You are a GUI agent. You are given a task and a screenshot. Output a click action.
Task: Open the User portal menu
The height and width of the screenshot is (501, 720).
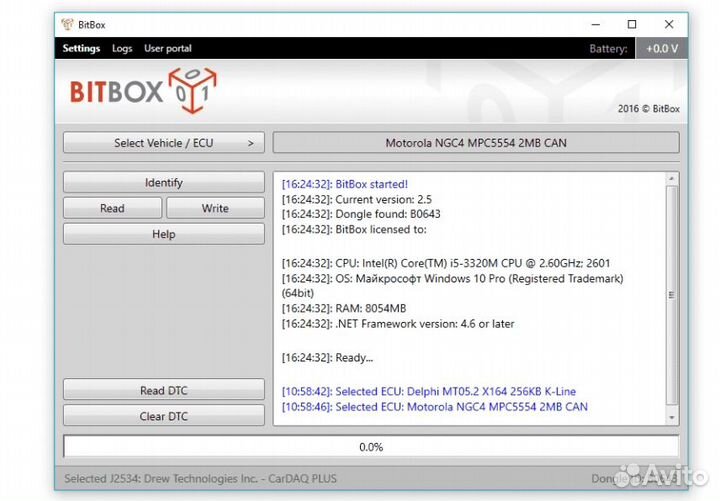click(168, 48)
